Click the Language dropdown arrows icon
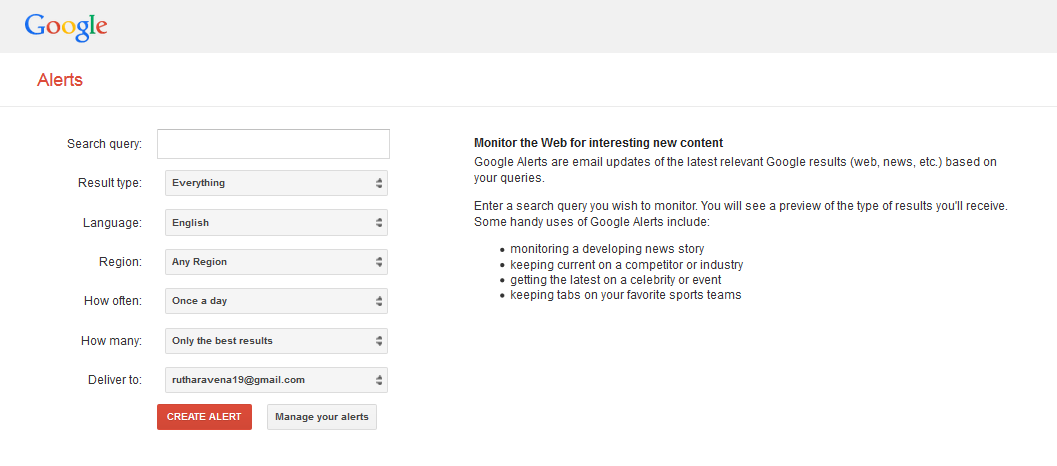Screen dimensions: 1057x466 [x=379, y=223]
